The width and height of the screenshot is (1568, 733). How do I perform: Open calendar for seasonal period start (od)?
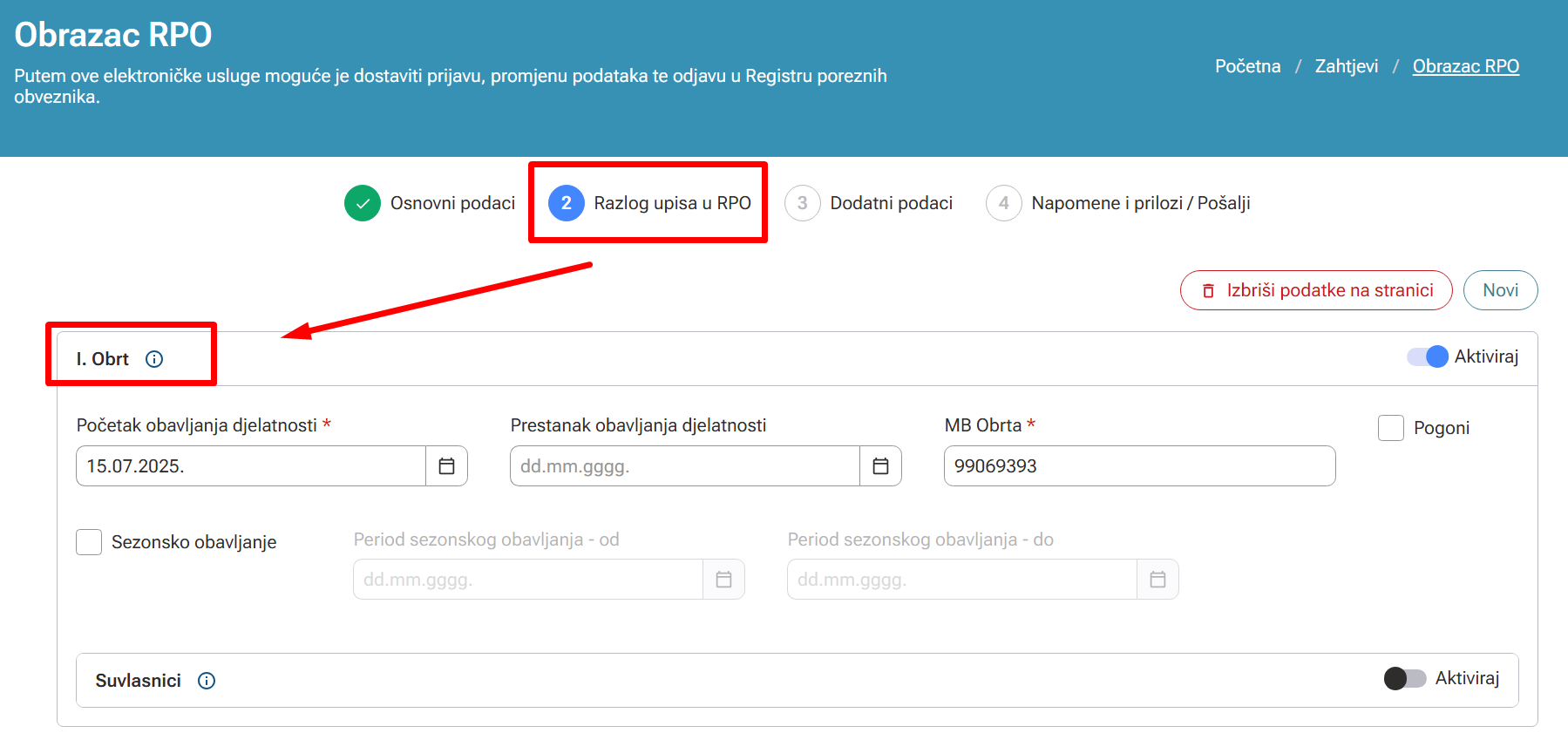pos(723,580)
